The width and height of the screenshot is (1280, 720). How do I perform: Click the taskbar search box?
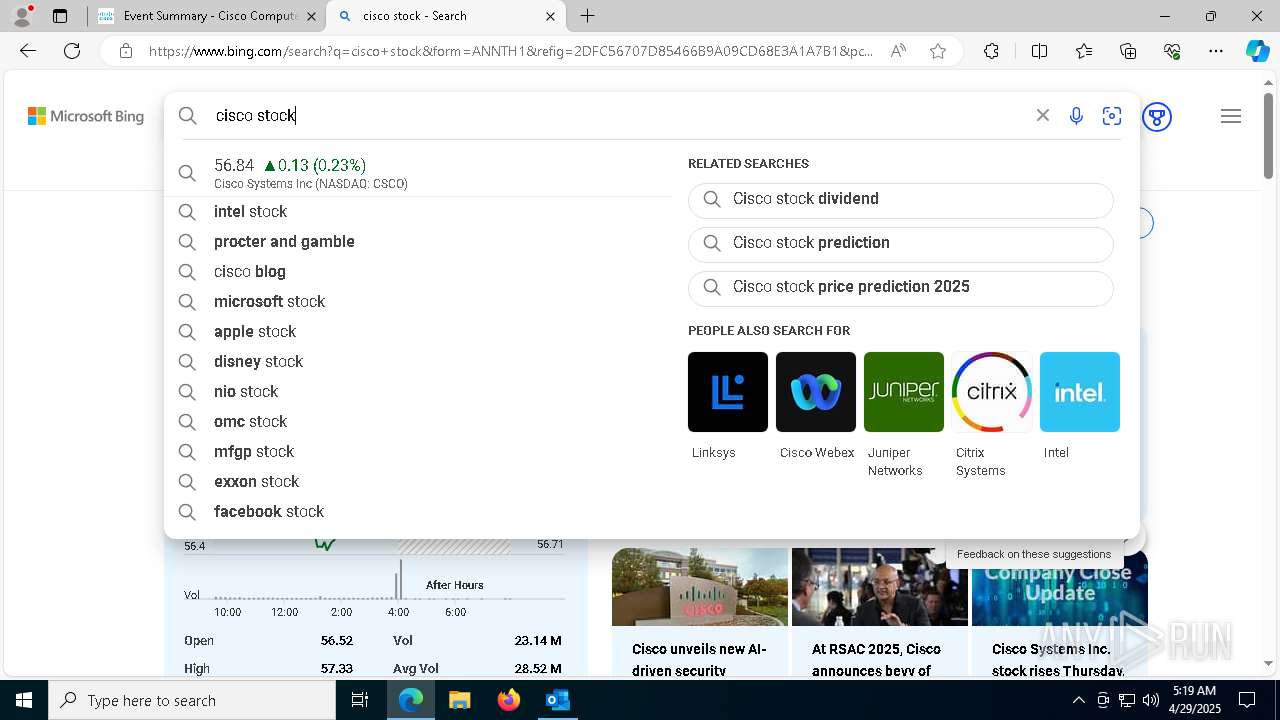click(x=192, y=700)
